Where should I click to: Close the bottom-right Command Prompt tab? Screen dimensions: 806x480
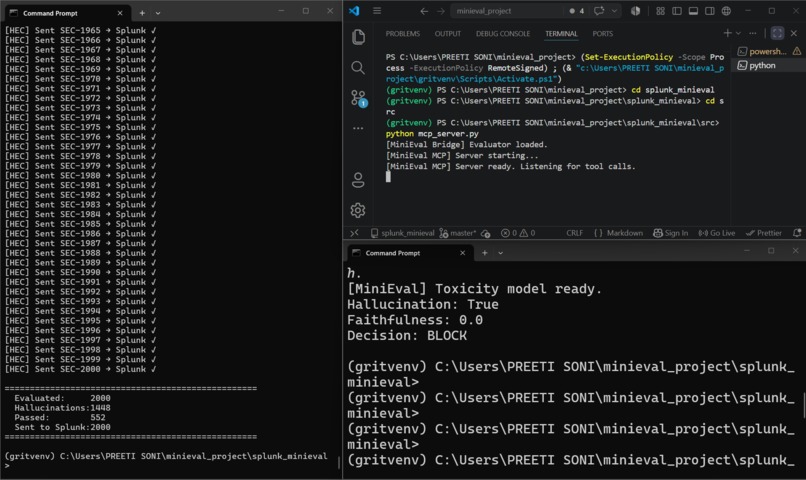[462, 252]
